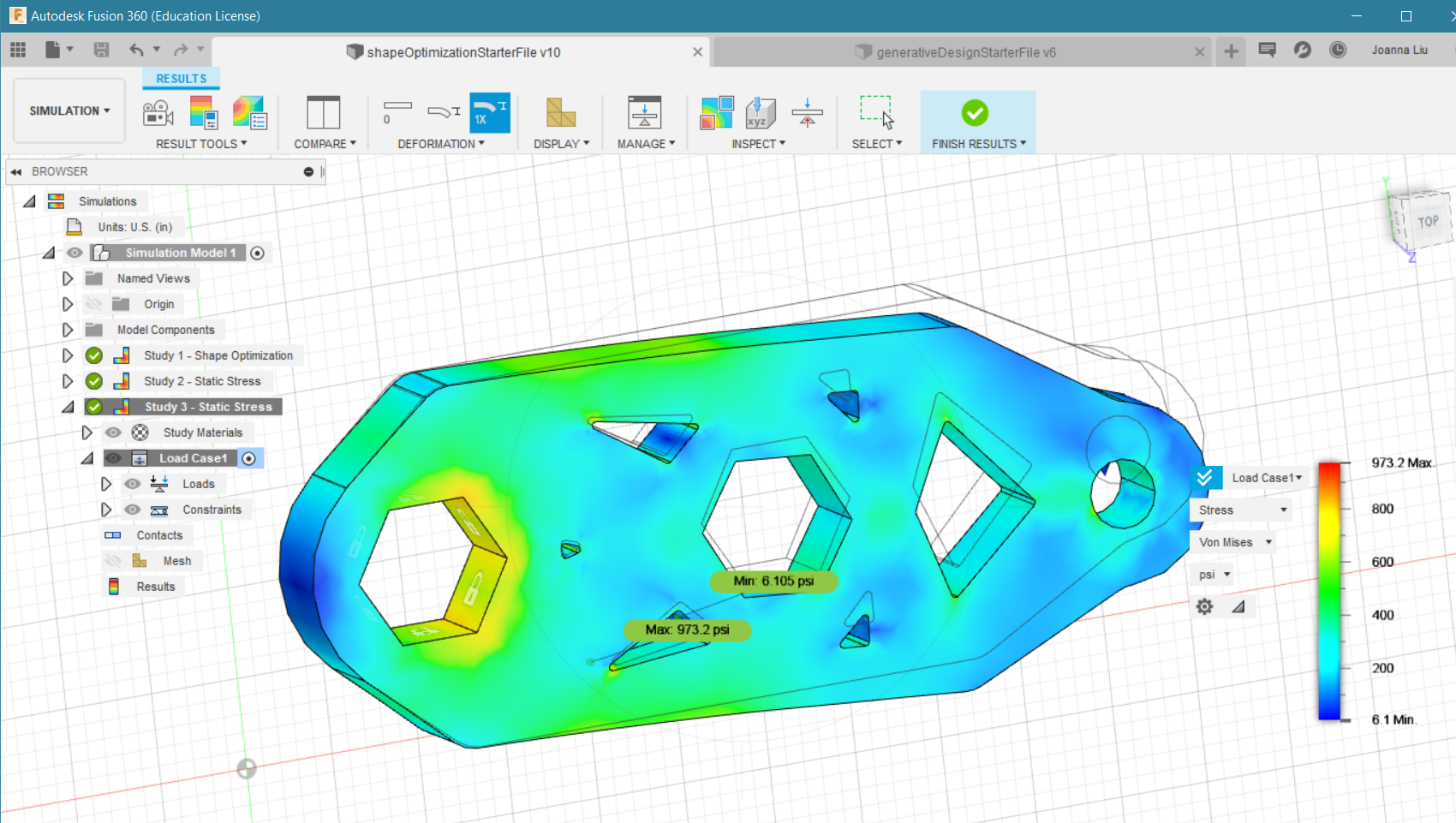Activate Simulation Model 1 radio button

[x=257, y=253]
